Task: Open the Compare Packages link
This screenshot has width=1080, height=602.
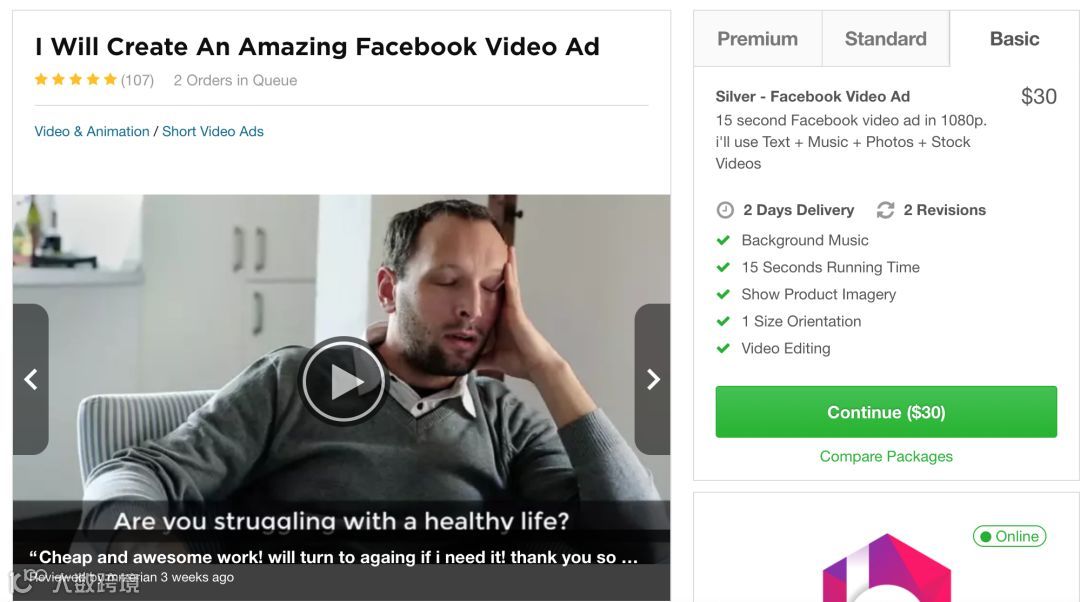Action: pyautogui.click(x=886, y=456)
